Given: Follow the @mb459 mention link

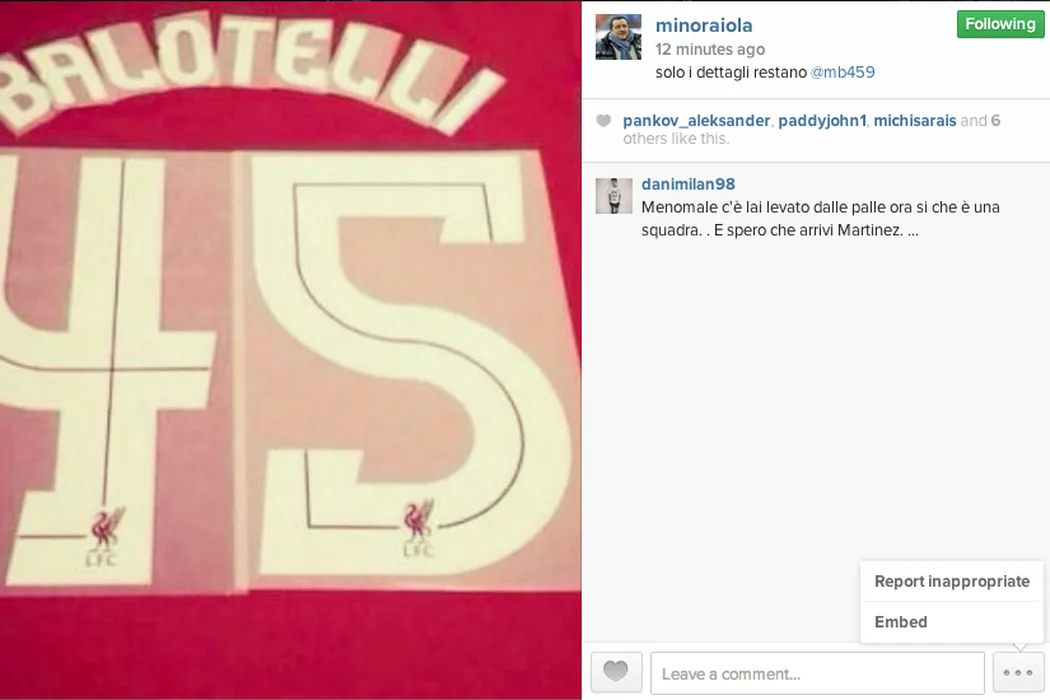Looking at the screenshot, I should click(842, 72).
